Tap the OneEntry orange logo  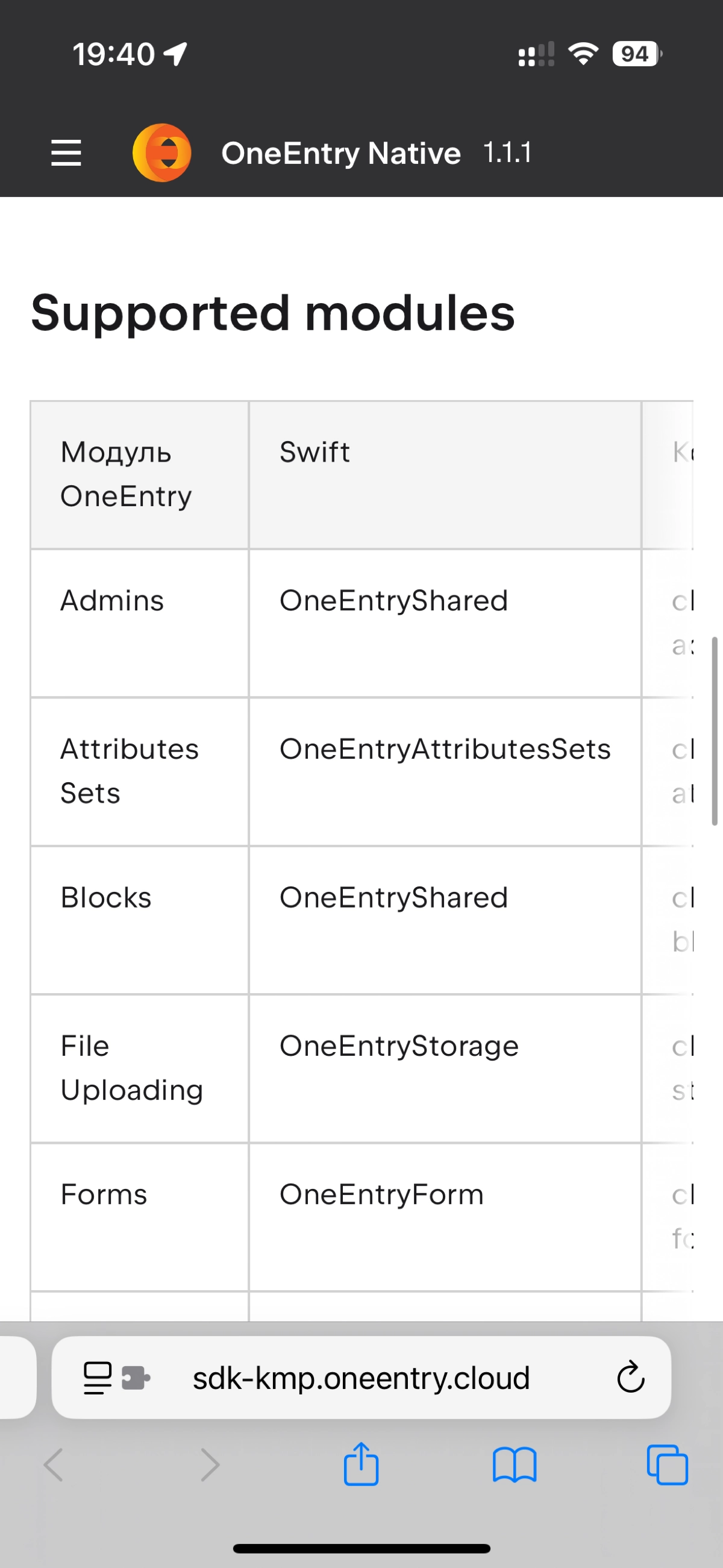[162, 153]
